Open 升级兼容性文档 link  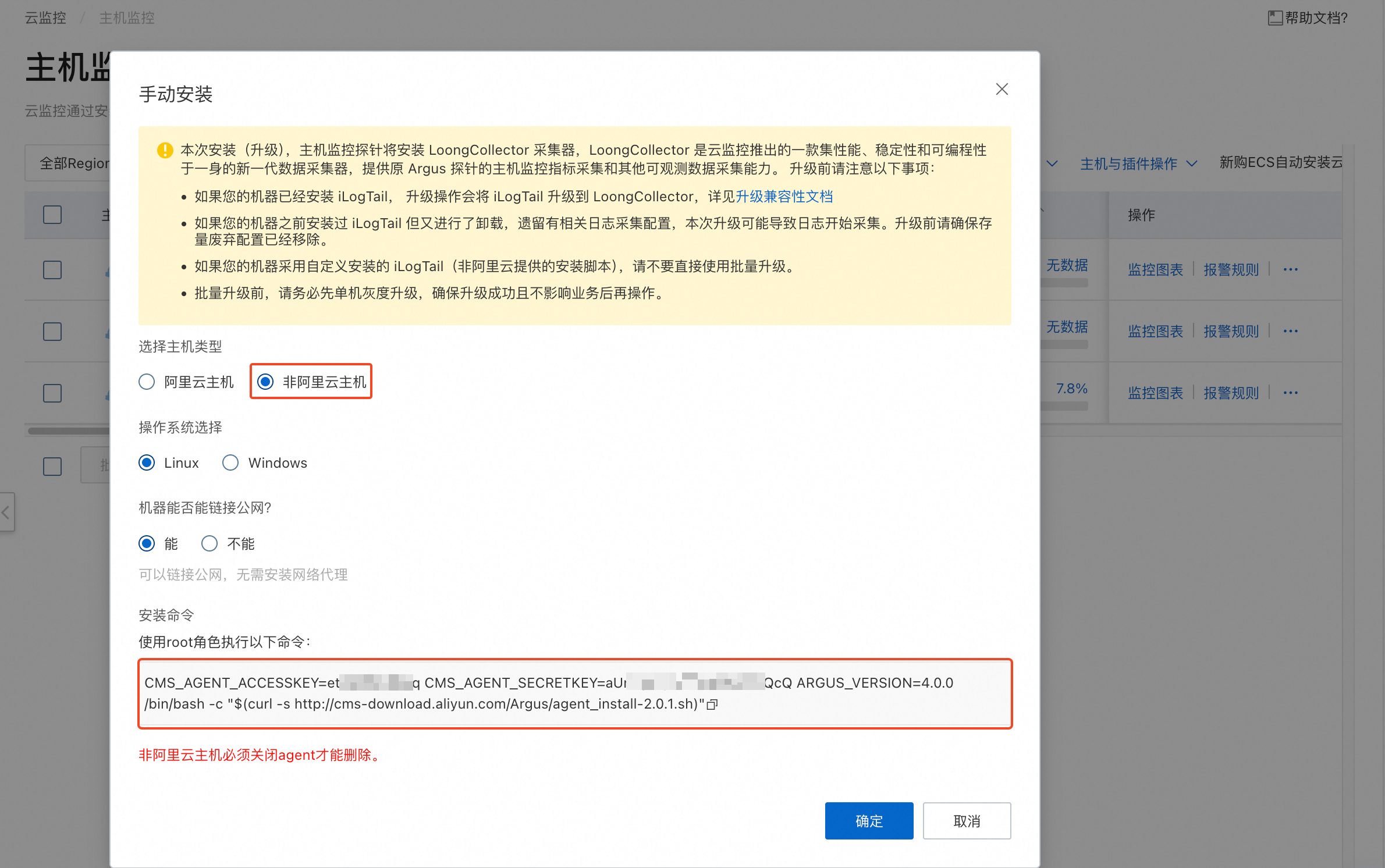coord(784,197)
